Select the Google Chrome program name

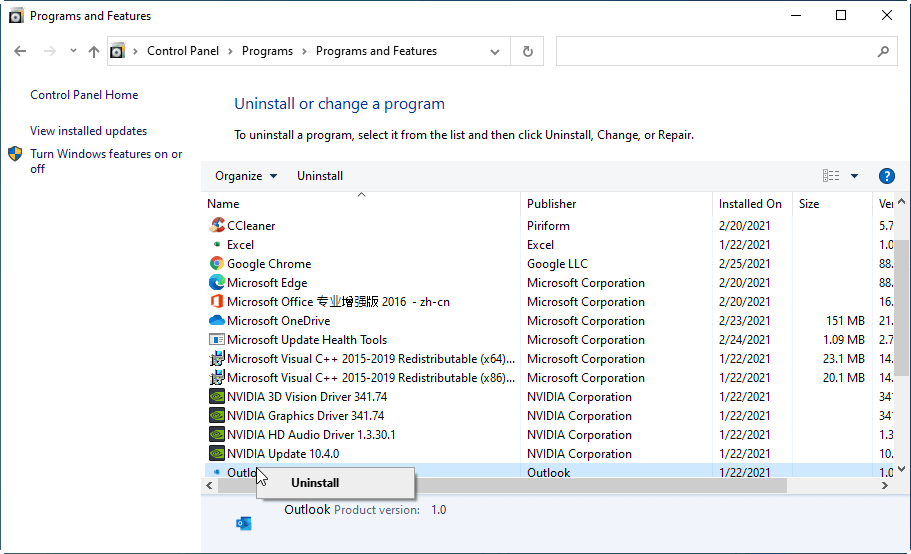[269, 264]
